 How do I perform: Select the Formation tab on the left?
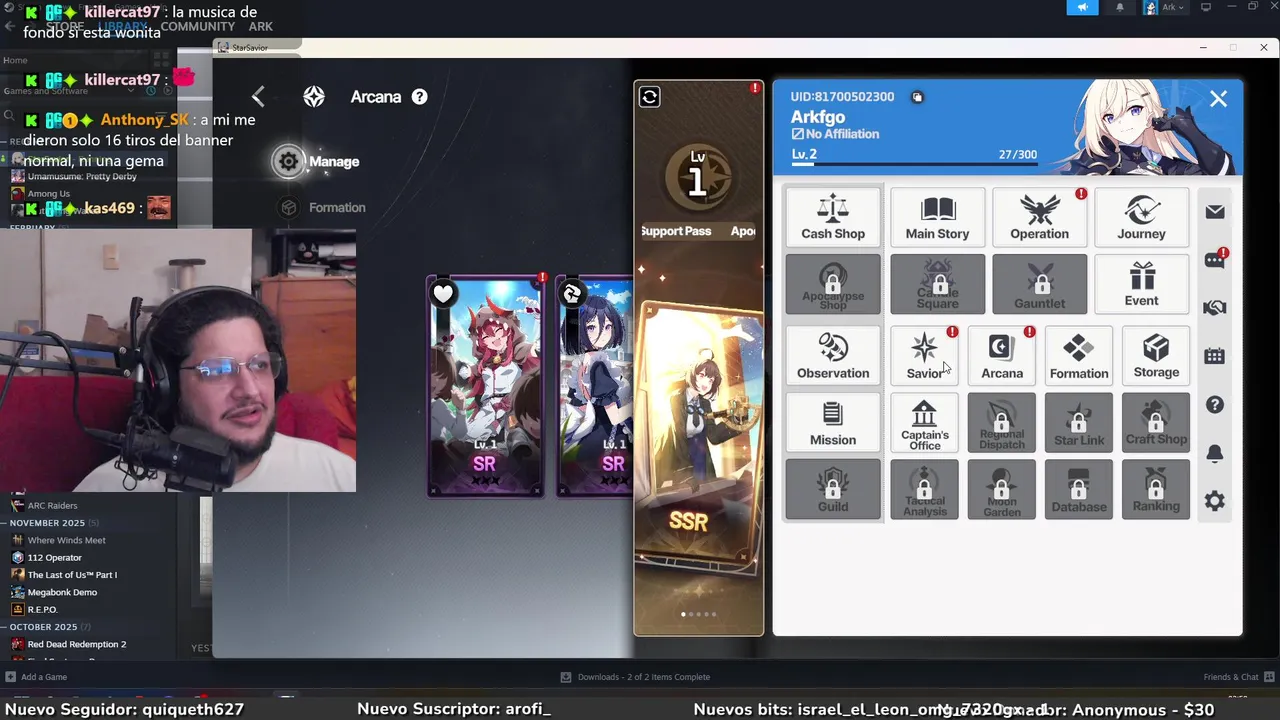tap(323, 207)
